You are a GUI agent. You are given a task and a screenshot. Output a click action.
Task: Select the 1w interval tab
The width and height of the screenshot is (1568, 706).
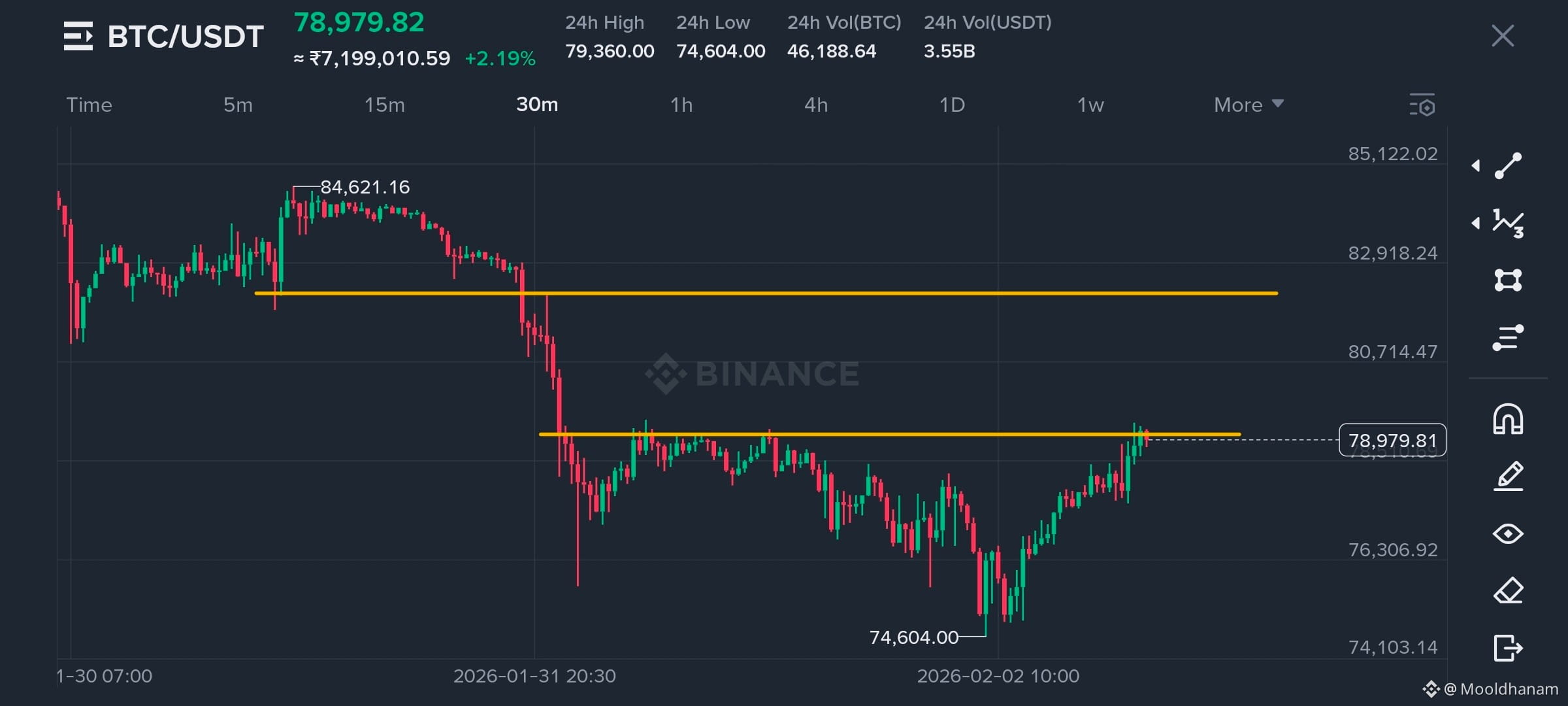1090,105
